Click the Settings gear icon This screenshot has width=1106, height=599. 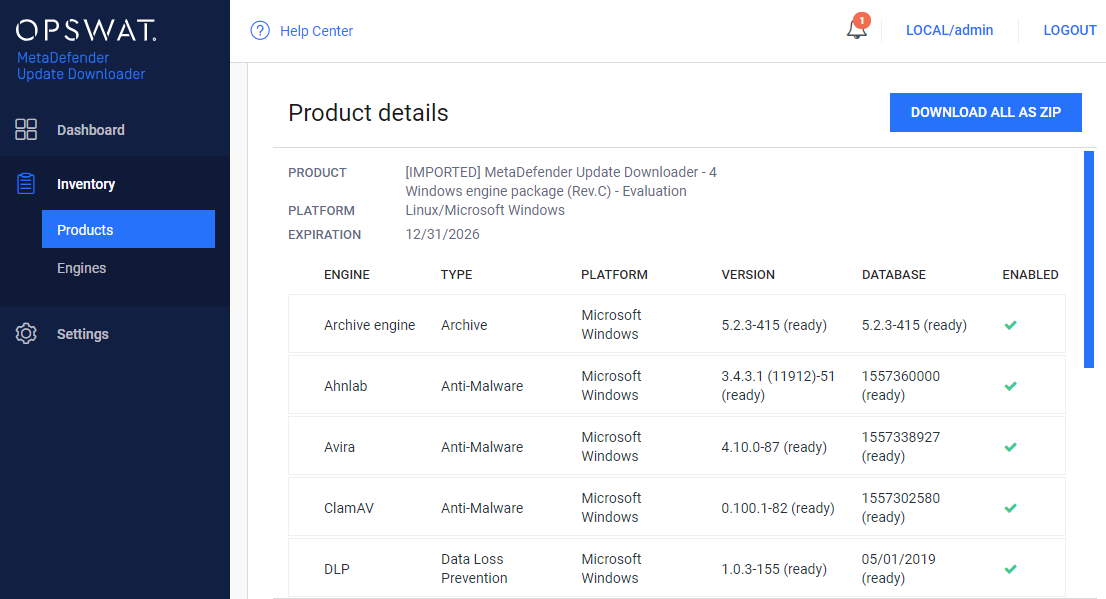pyautogui.click(x=26, y=334)
